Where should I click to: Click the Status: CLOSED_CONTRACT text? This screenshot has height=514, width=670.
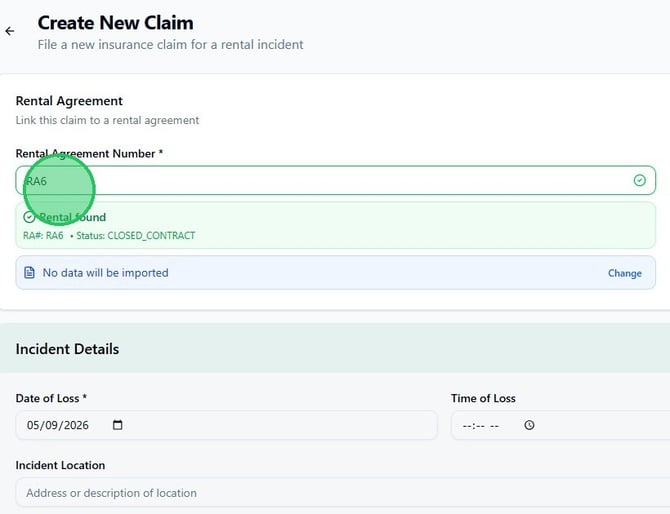click(x=135, y=236)
